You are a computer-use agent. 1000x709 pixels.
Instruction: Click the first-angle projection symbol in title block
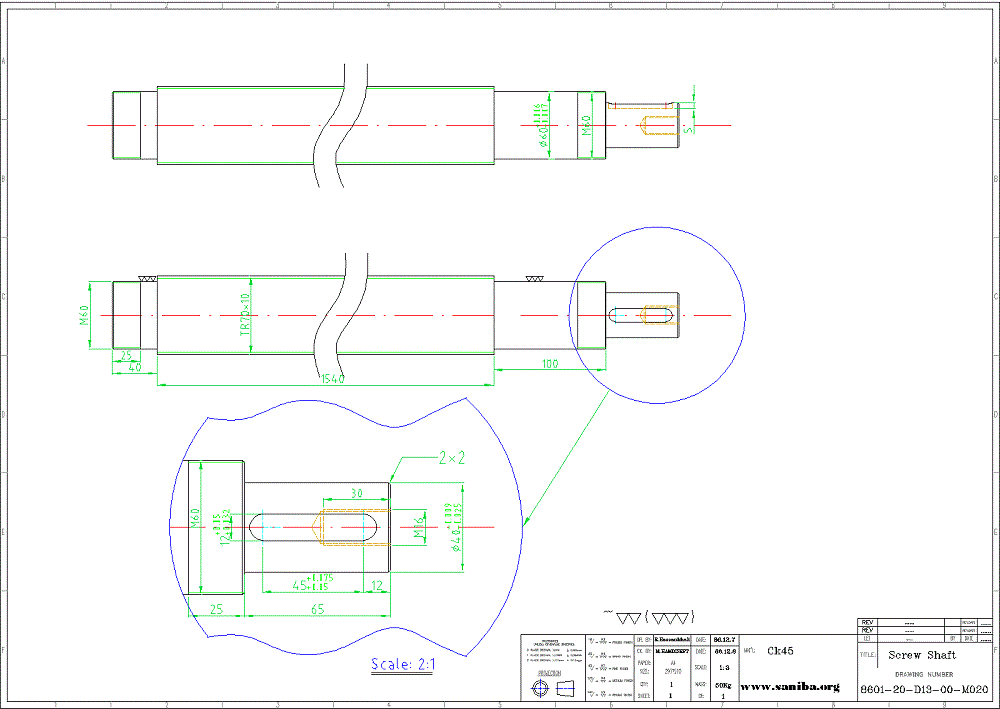tap(553, 689)
